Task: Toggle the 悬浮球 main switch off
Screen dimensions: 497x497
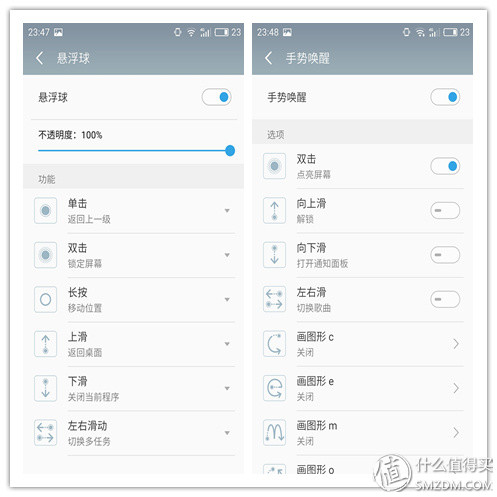Action: tap(216, 97)
